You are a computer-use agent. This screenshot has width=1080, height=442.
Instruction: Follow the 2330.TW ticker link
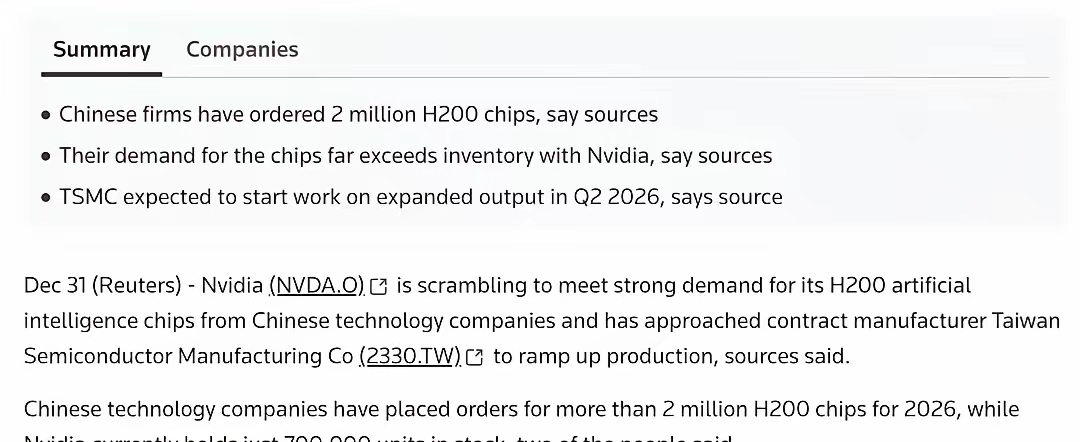click(x=410, y=356)
